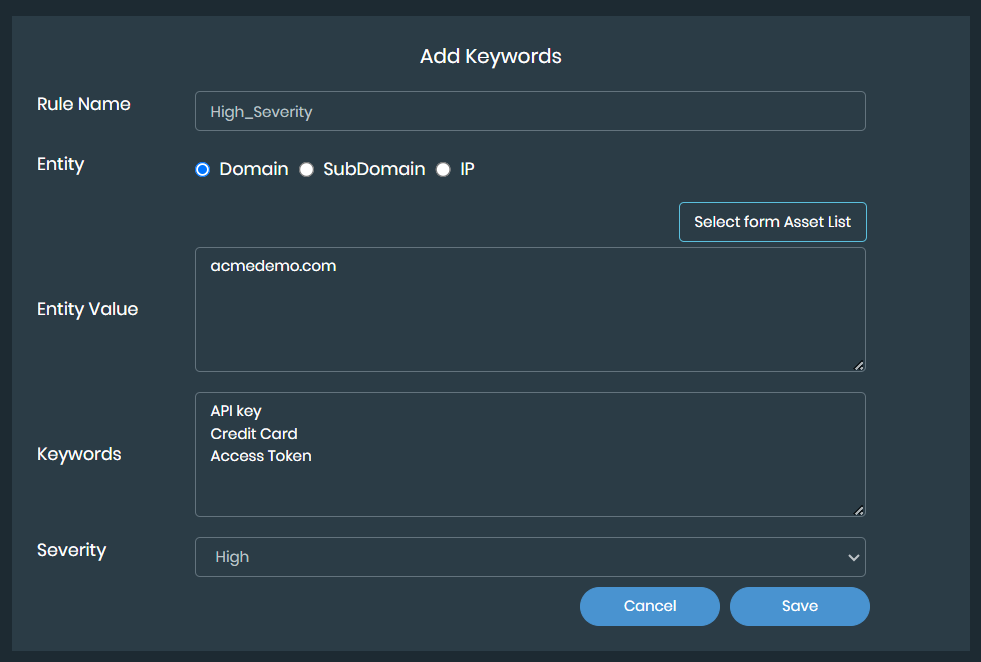The width and height of the screenshot is (981, 662).
Task: Click inside the Entity Value text area
Action: click(530, 320)
